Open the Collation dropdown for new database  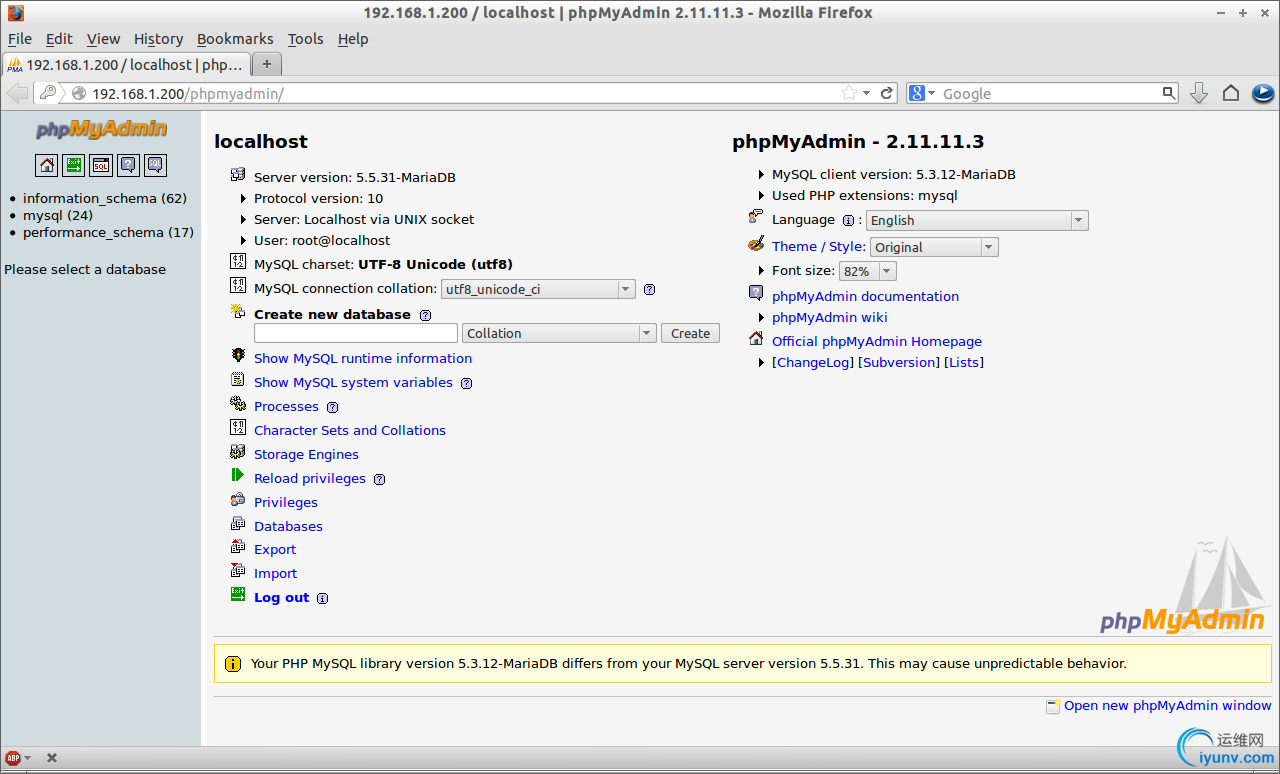click(559, 333)
